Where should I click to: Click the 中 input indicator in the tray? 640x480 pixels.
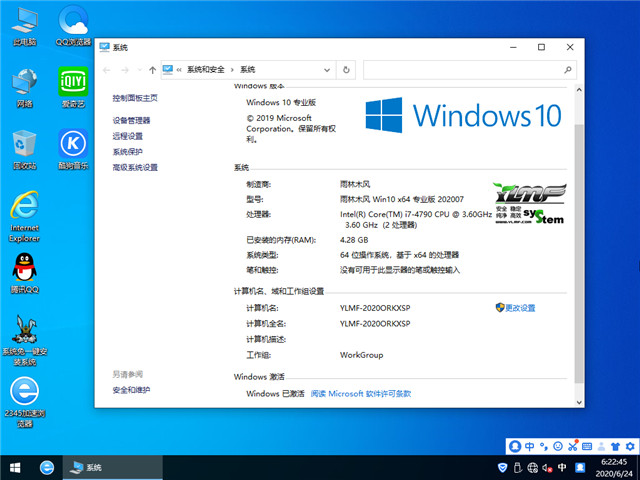coord(562,468)
